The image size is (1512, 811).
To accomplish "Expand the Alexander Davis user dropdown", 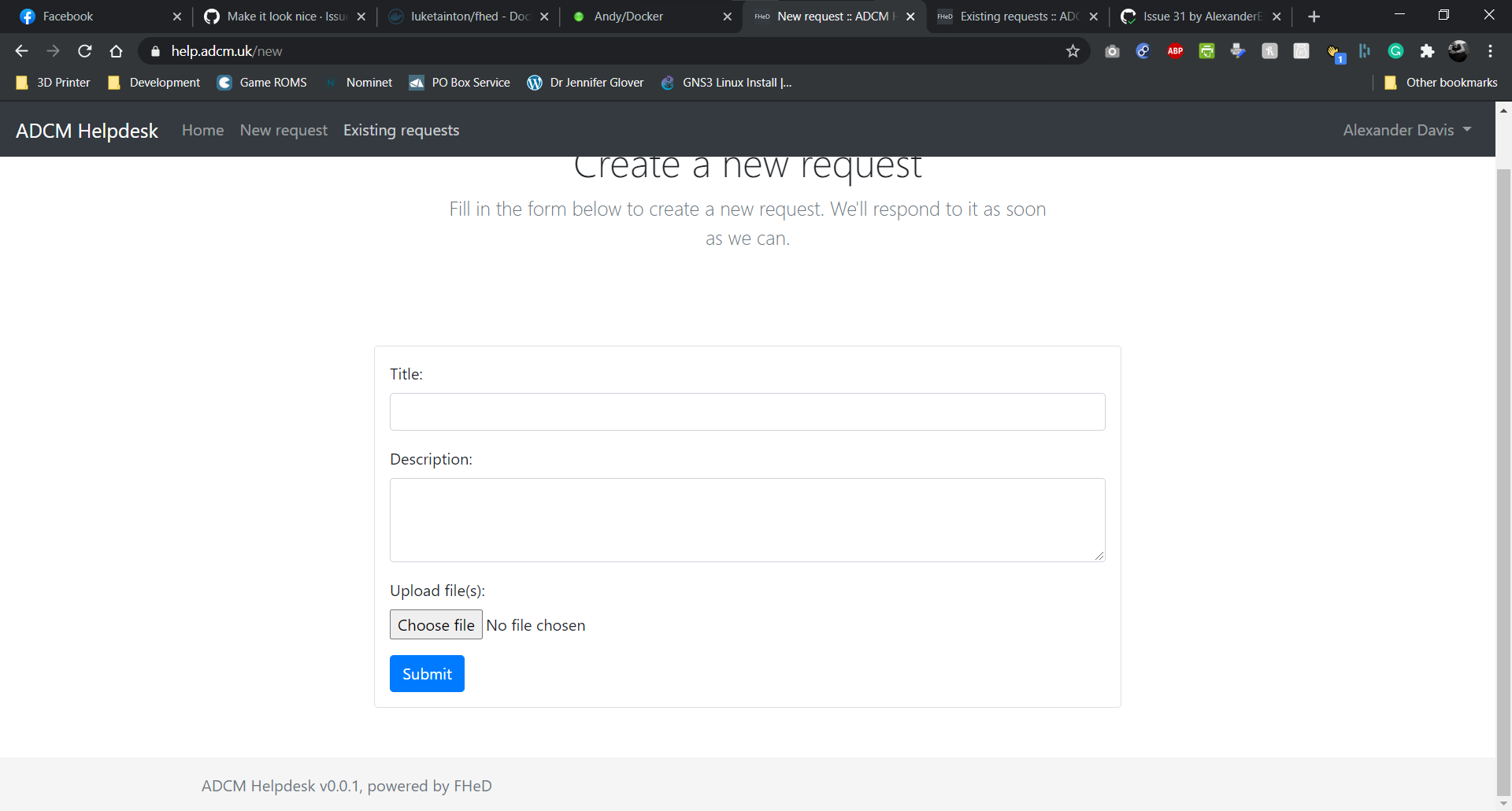I will (x=1406, y=131).
